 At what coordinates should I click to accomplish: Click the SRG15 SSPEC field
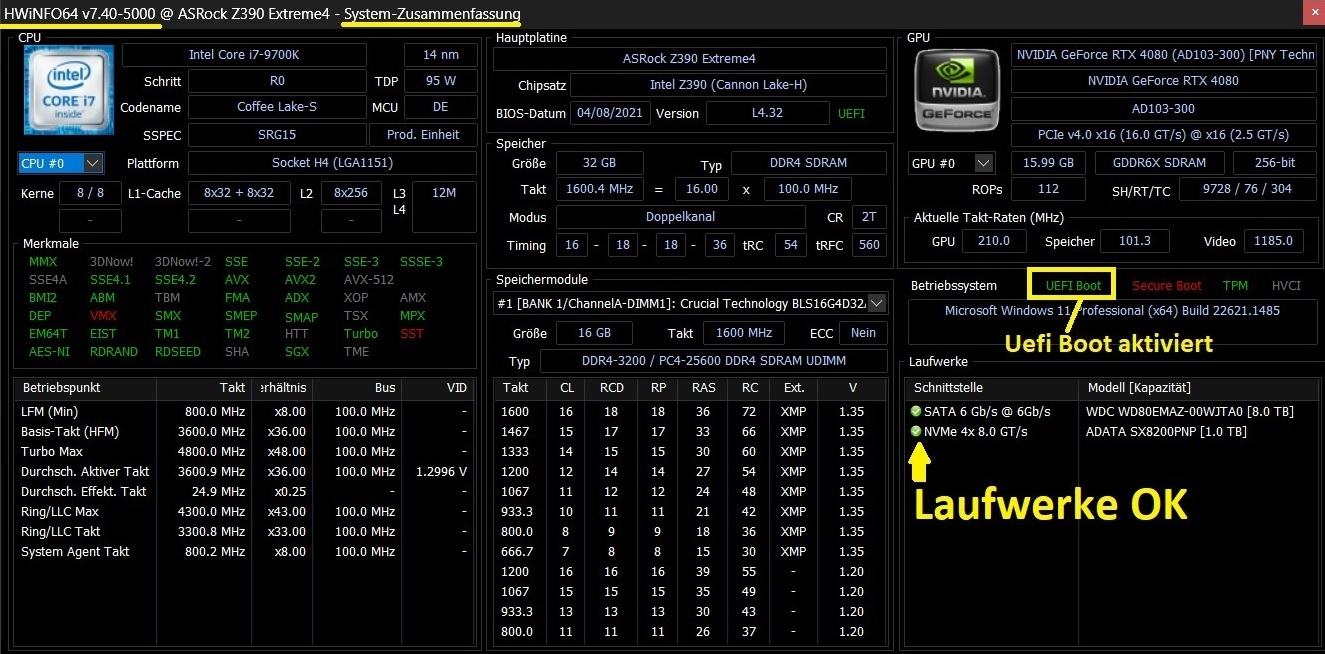(x=275, y=135)
